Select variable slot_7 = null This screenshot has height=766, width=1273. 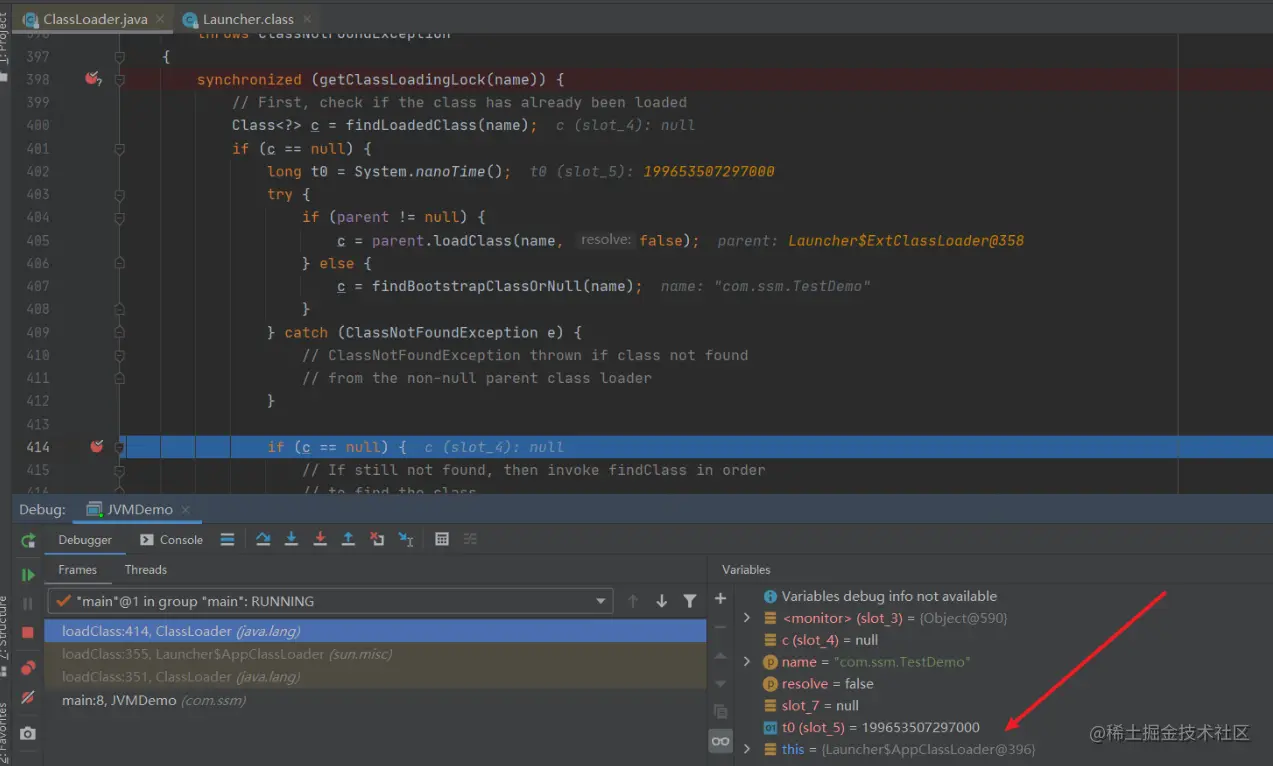click(x=811, y=706)
